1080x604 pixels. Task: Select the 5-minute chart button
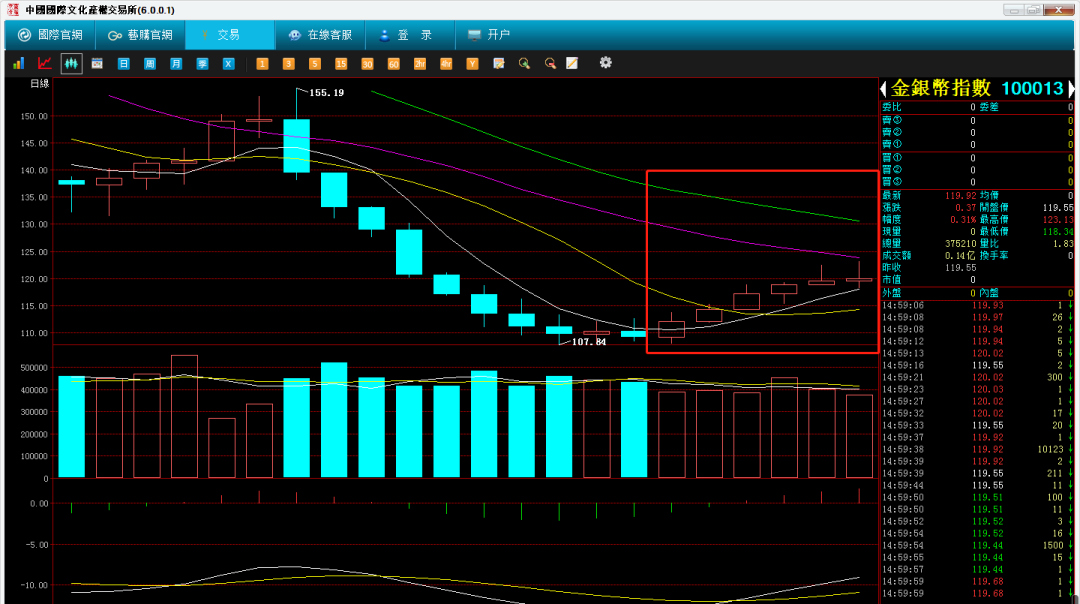coord(314,63)
